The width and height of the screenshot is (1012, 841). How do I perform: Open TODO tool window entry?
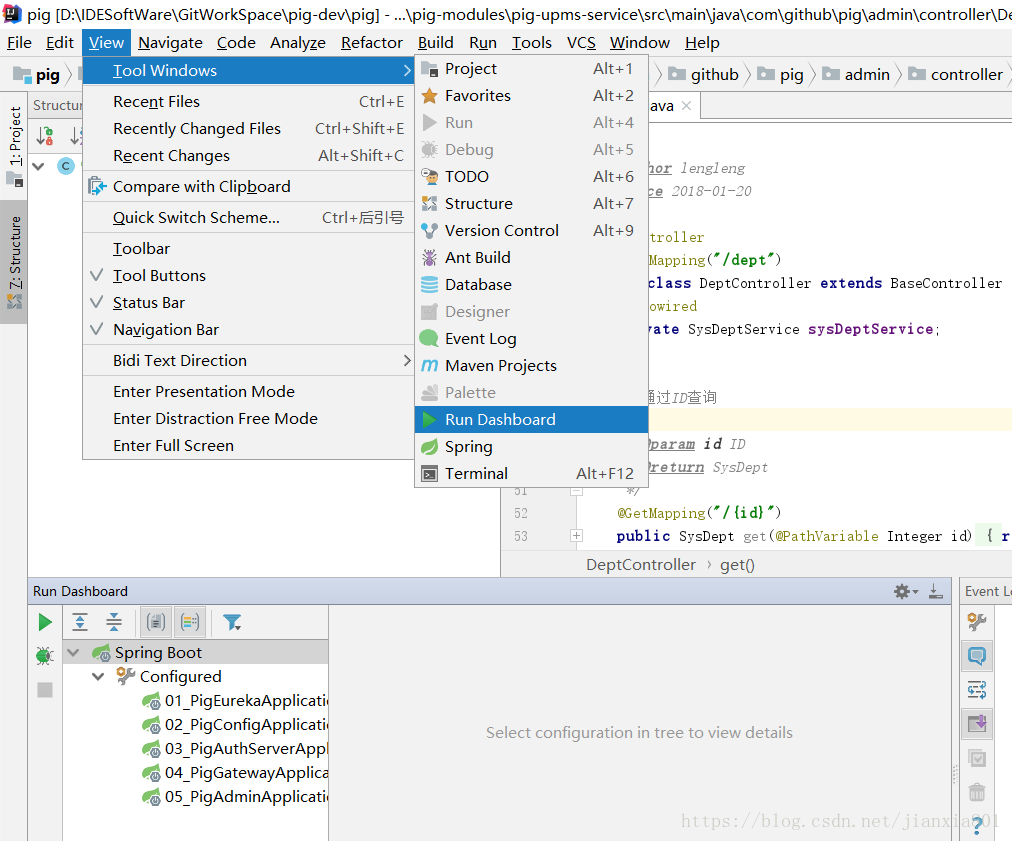[531, 176]
